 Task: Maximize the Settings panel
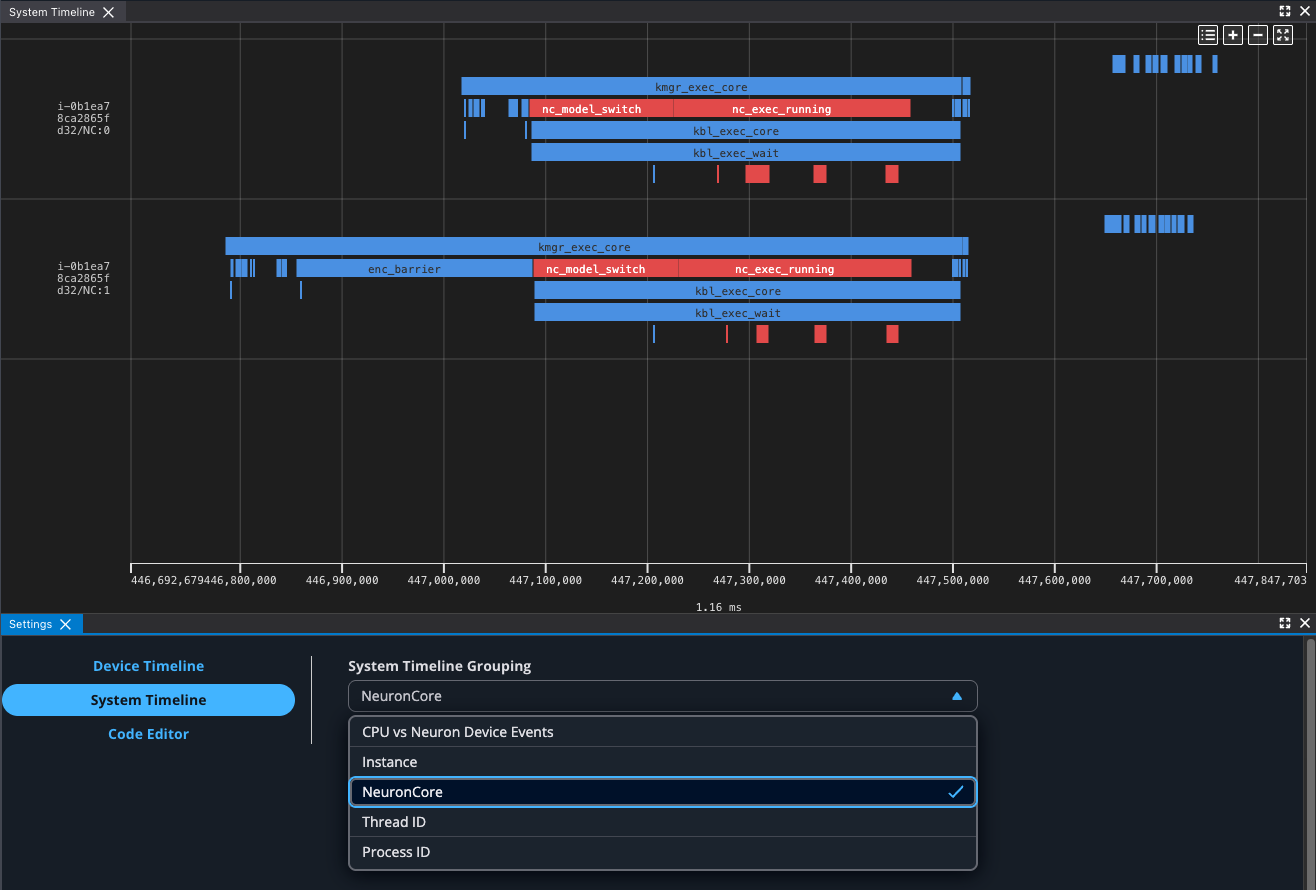click(1284, 623)
